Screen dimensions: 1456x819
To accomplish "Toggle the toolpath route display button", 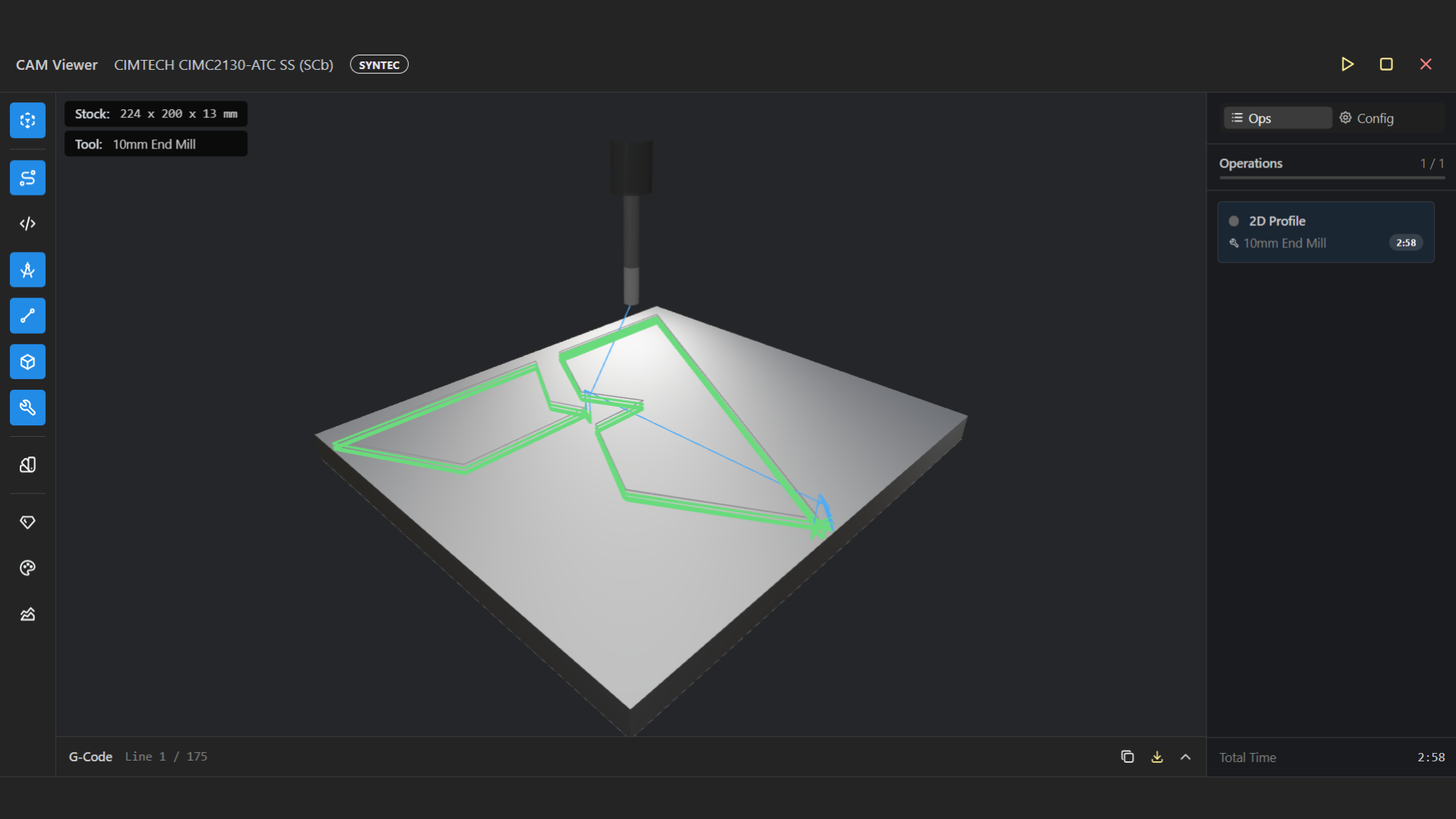I will coord(27,178).
